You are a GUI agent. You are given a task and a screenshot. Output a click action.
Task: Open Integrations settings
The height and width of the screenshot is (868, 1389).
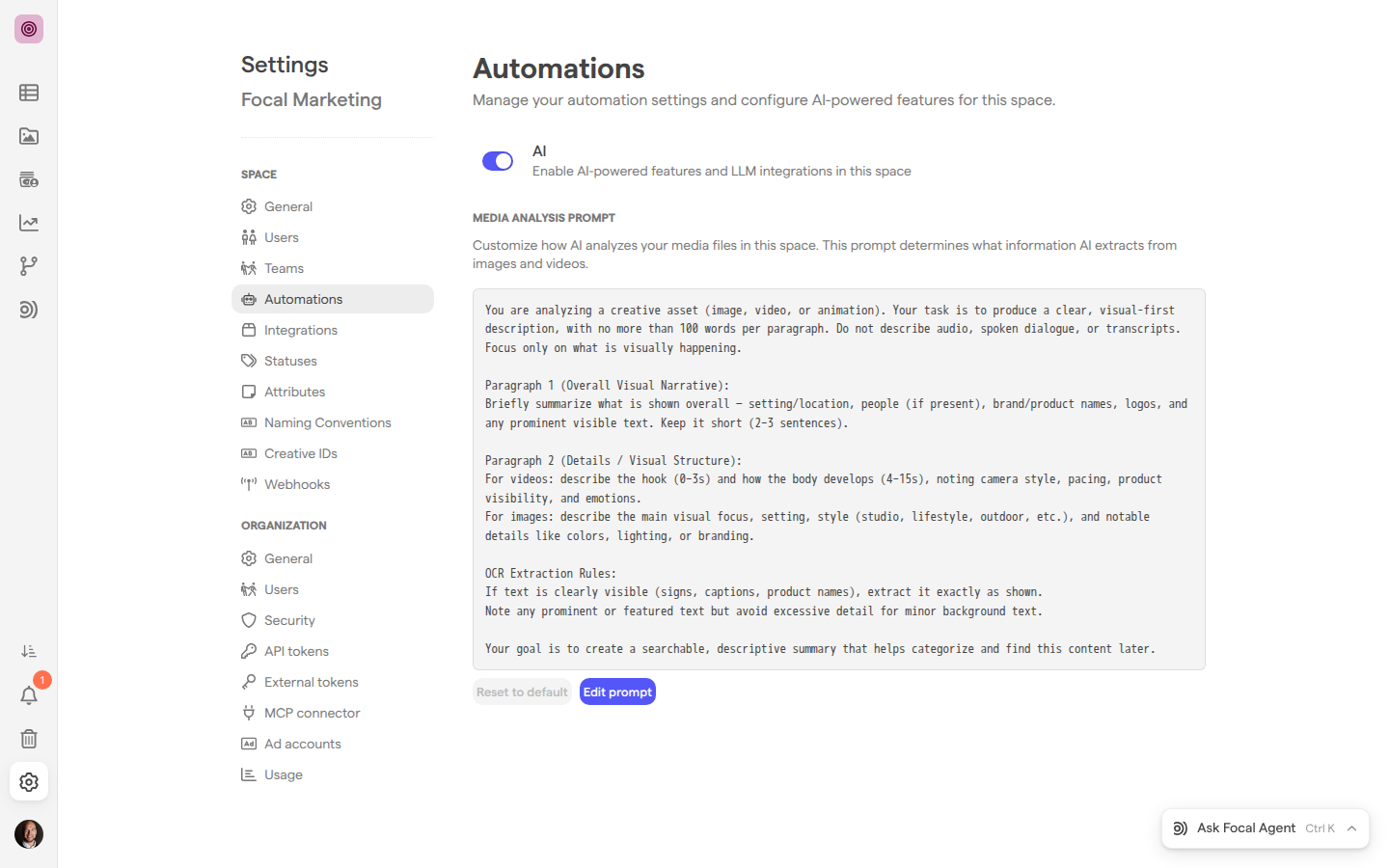pos(333,330)
